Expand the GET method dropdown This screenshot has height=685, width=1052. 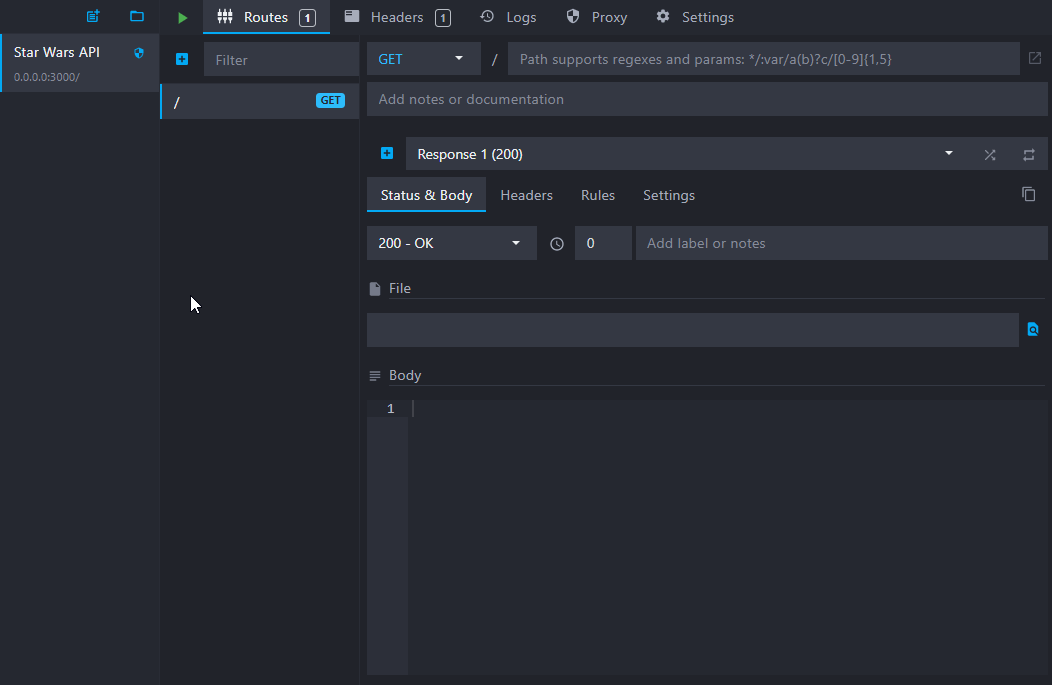coord(423,59)
